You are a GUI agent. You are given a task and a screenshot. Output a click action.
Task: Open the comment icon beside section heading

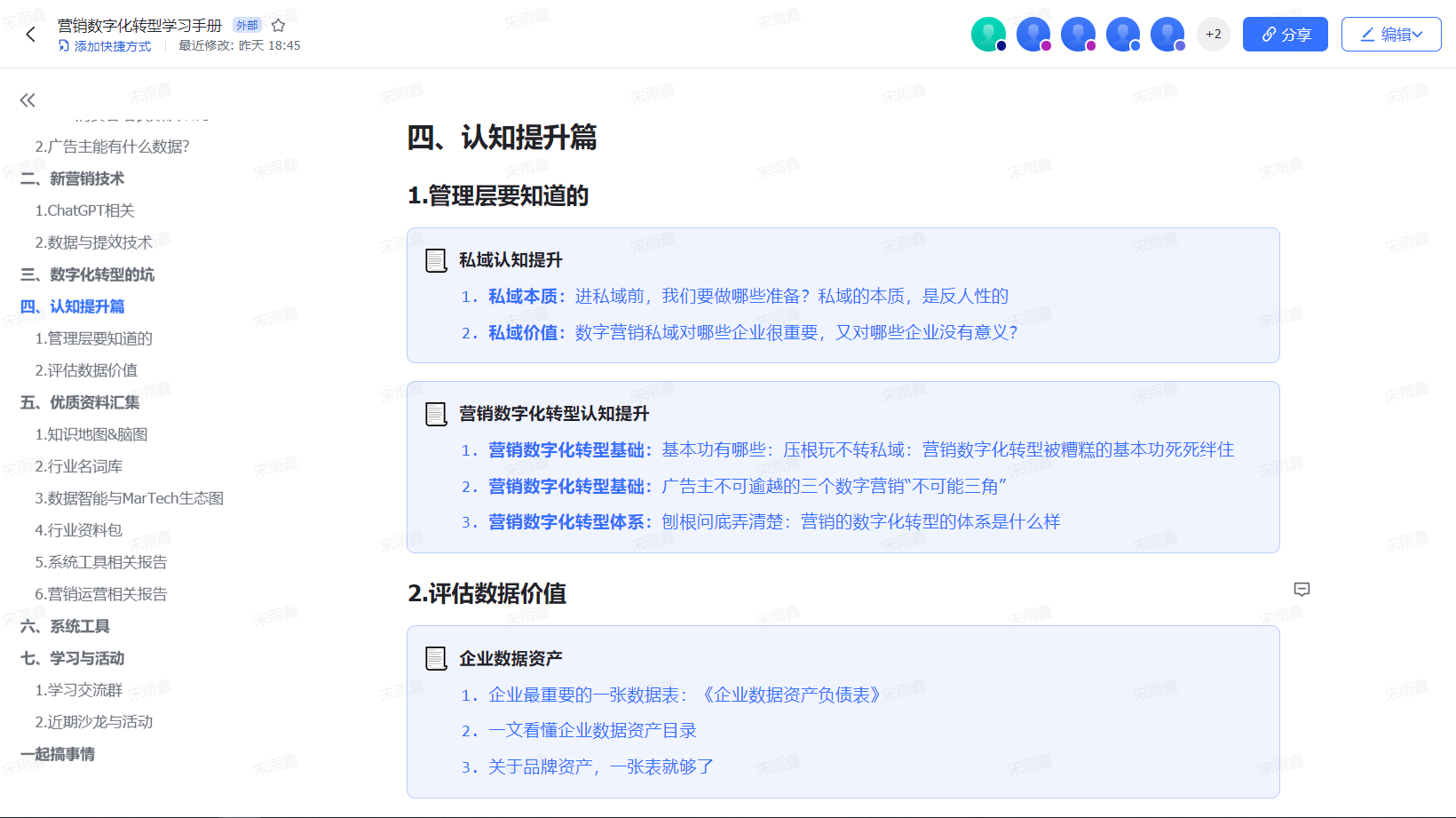(x=1302, y=590)
